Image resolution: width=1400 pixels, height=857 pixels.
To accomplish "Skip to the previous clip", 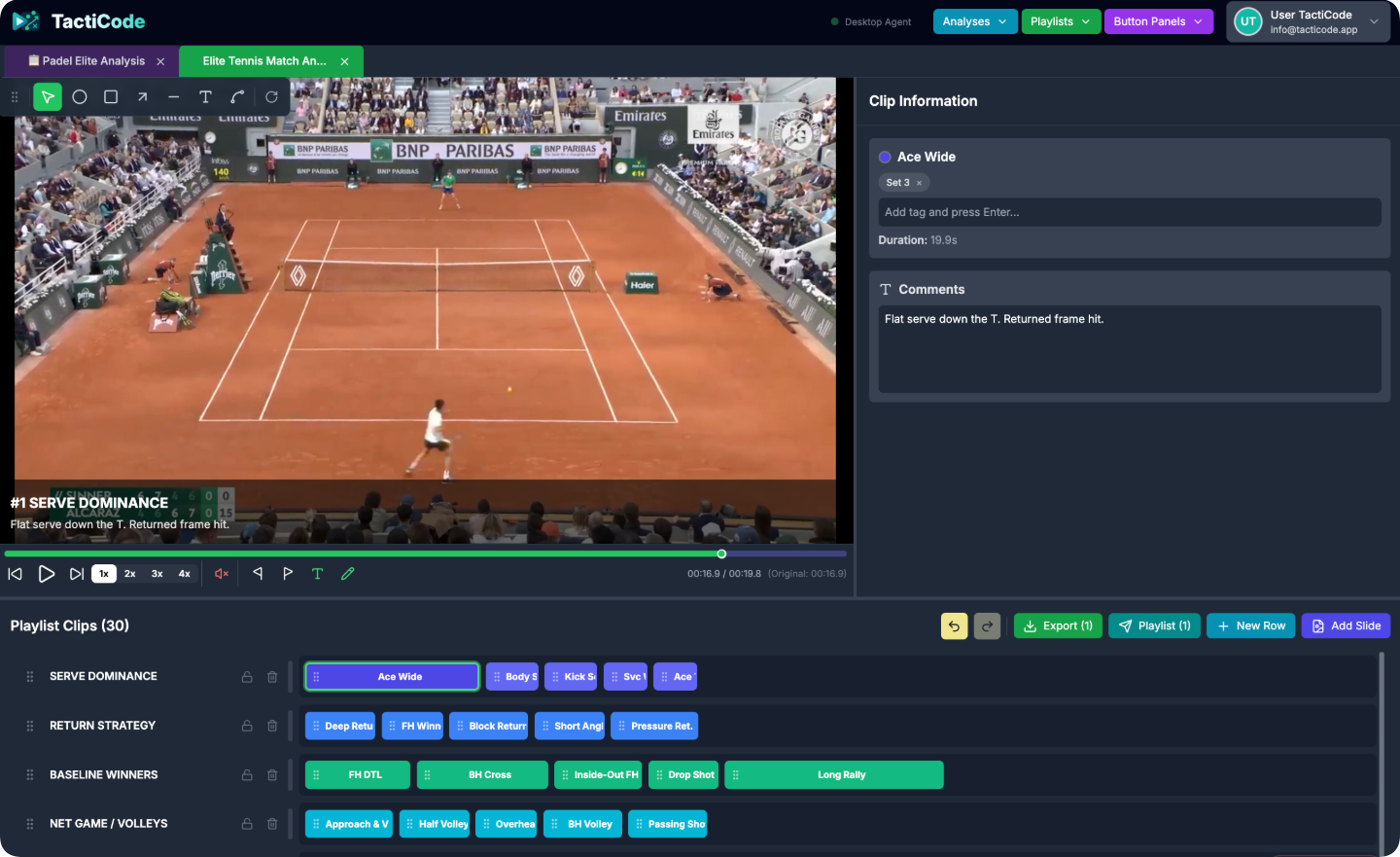I will 16,574.
